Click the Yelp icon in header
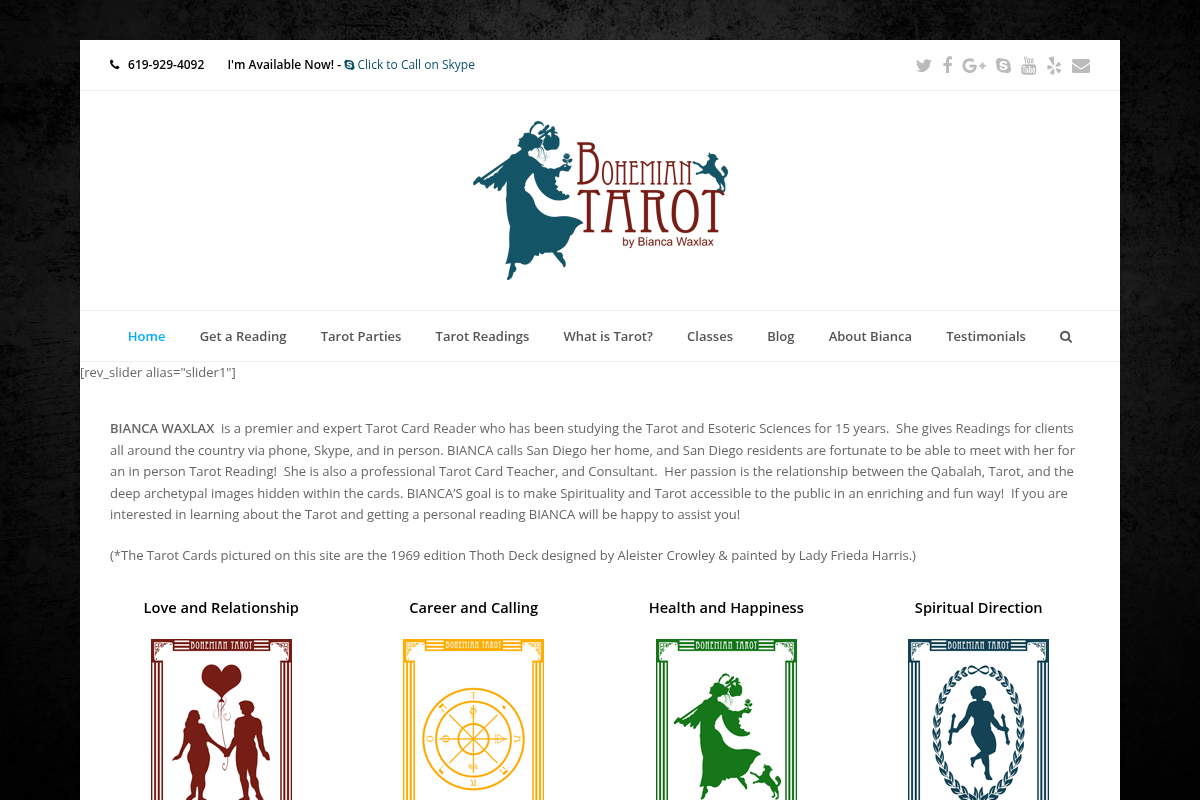1200x800 pixels. 1054,66
